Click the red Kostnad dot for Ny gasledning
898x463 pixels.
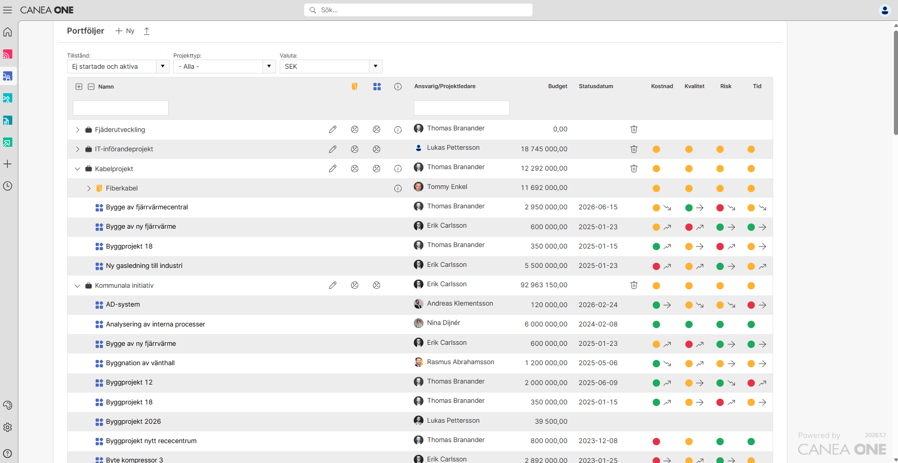(656, 266)
